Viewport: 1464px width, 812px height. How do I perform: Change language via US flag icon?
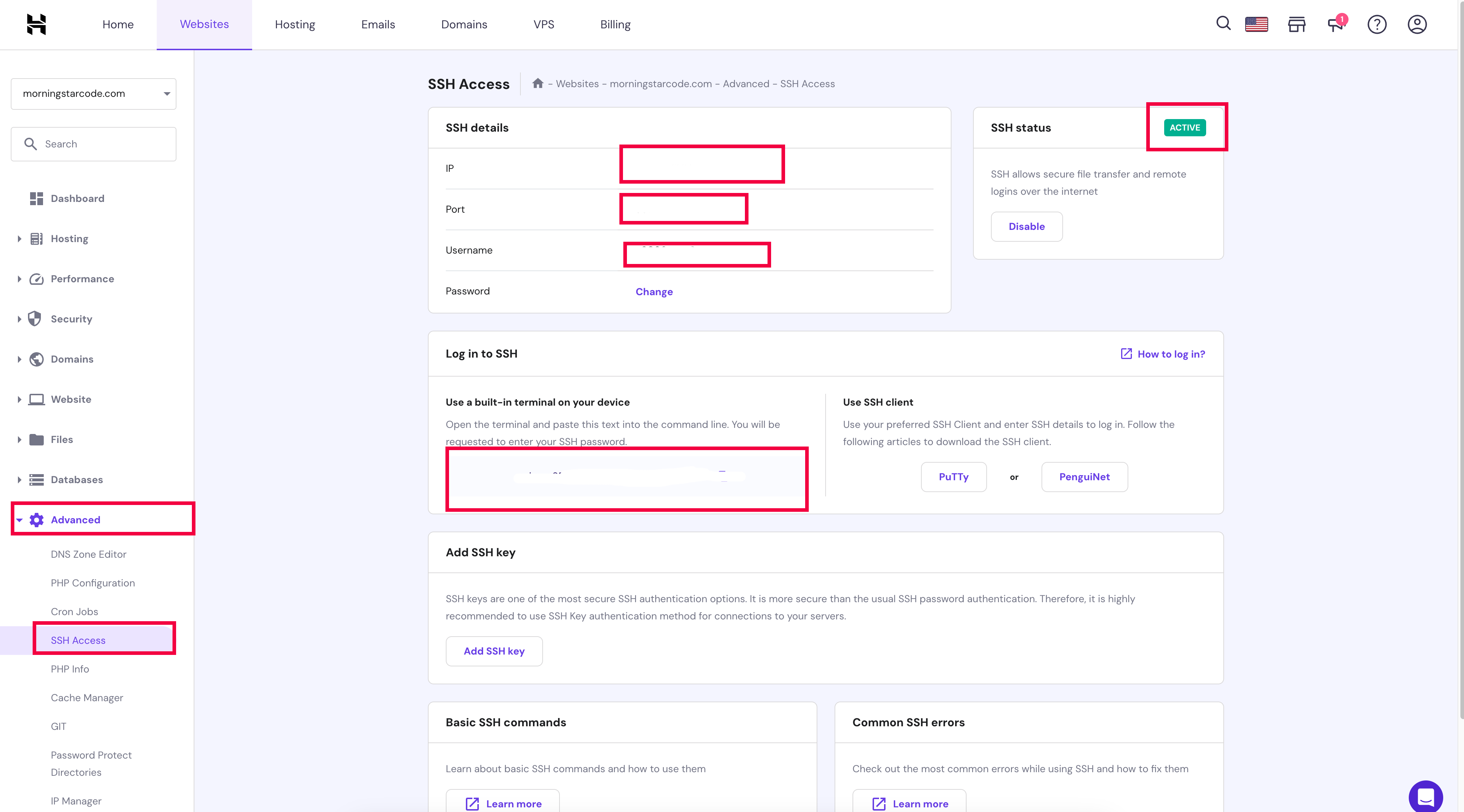point(1257,24)
